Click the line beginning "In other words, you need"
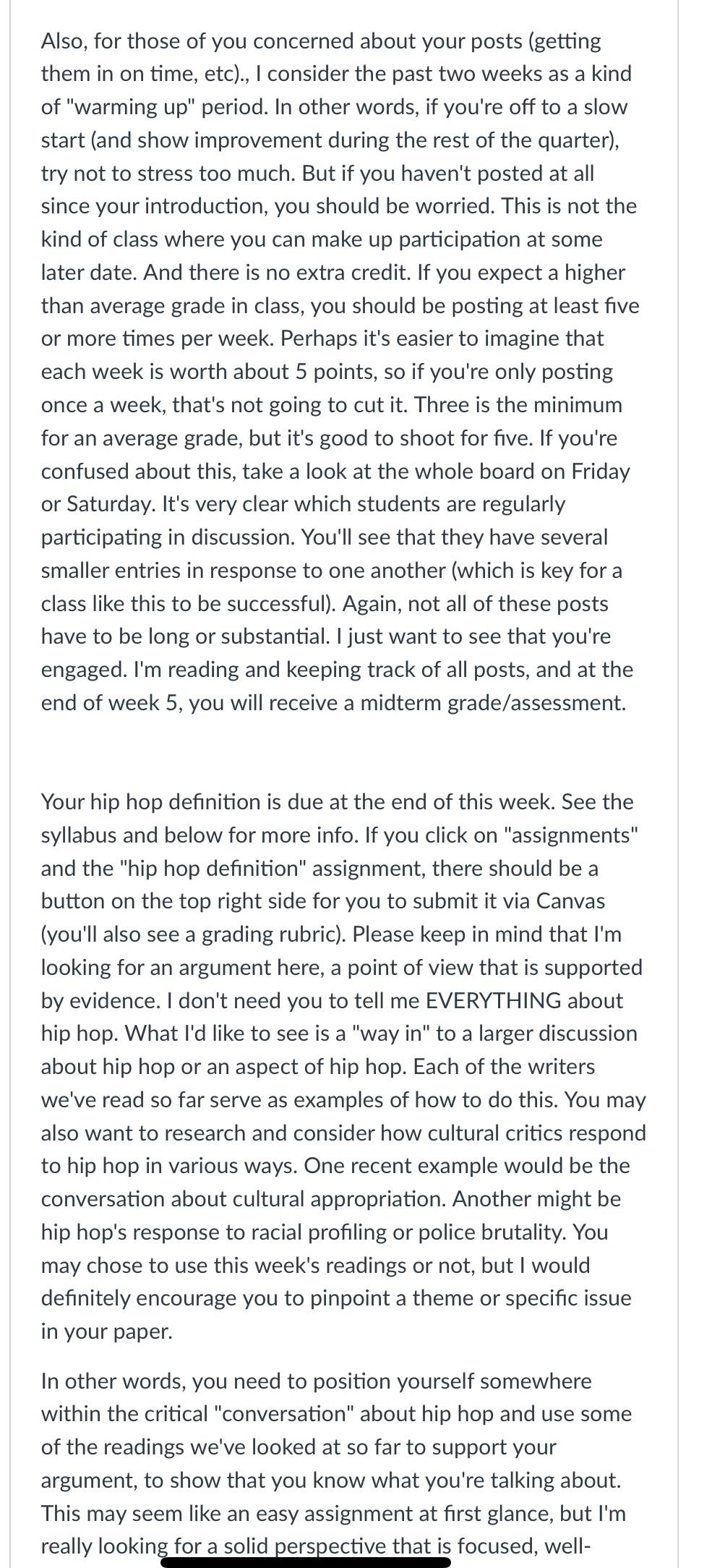 coord(316,1381)
